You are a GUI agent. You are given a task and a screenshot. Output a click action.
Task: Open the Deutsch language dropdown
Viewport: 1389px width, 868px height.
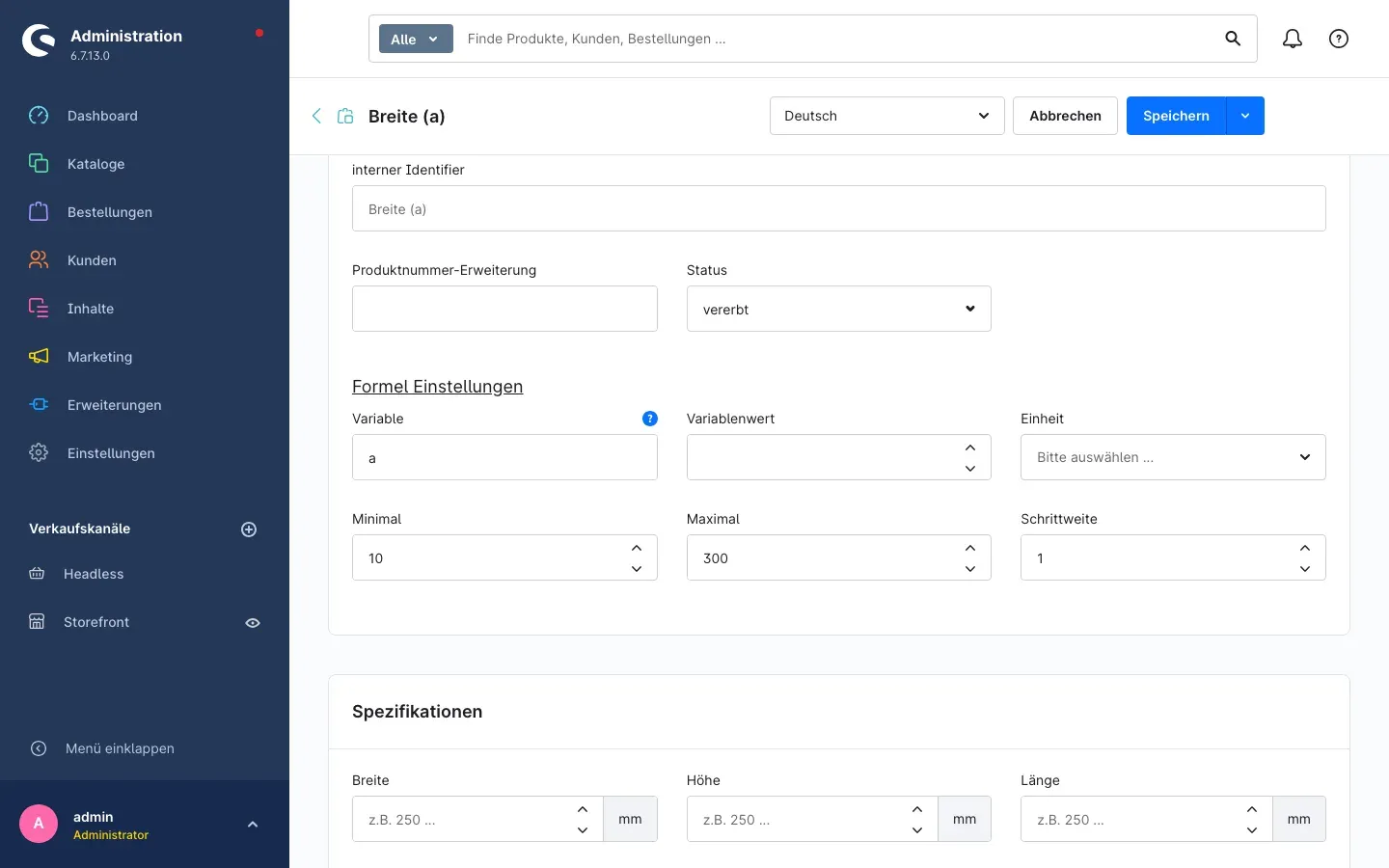point(887,116)
